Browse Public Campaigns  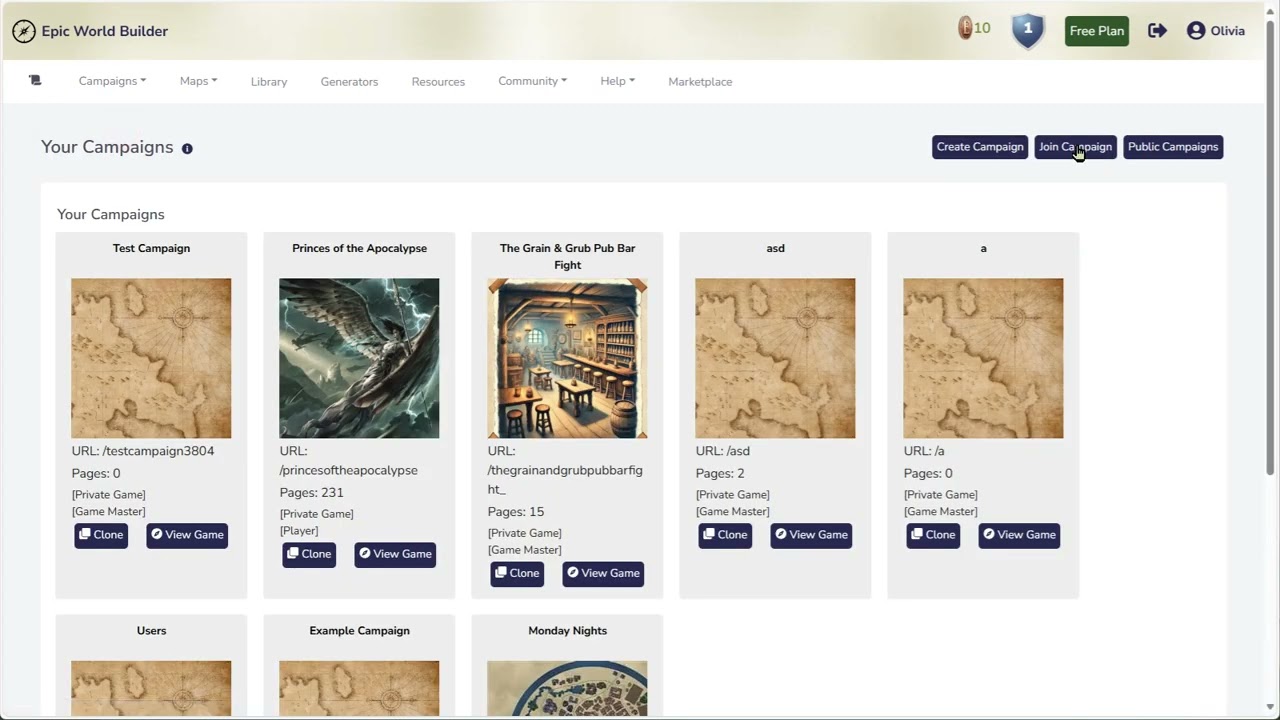1173,147
